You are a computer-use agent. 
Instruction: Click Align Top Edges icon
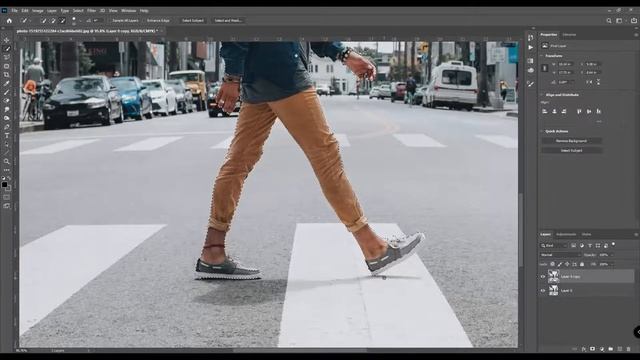pos(579,111)
